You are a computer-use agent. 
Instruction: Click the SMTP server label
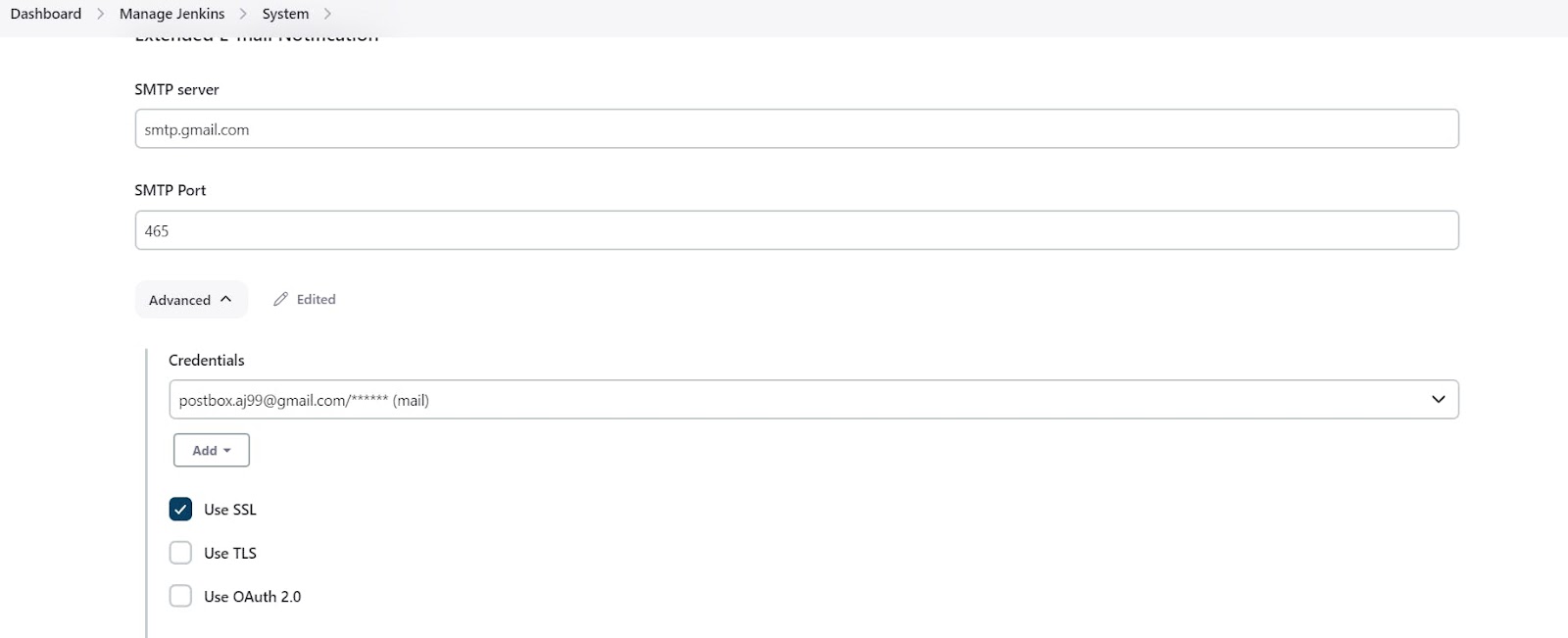[x=176, y=89]
